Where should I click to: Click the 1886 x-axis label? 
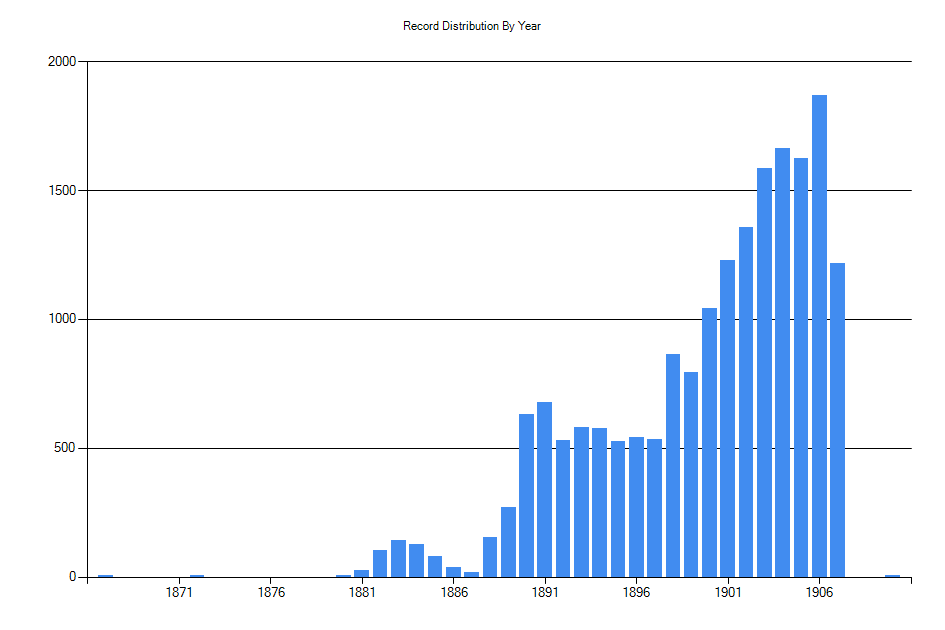pos(454,593)
